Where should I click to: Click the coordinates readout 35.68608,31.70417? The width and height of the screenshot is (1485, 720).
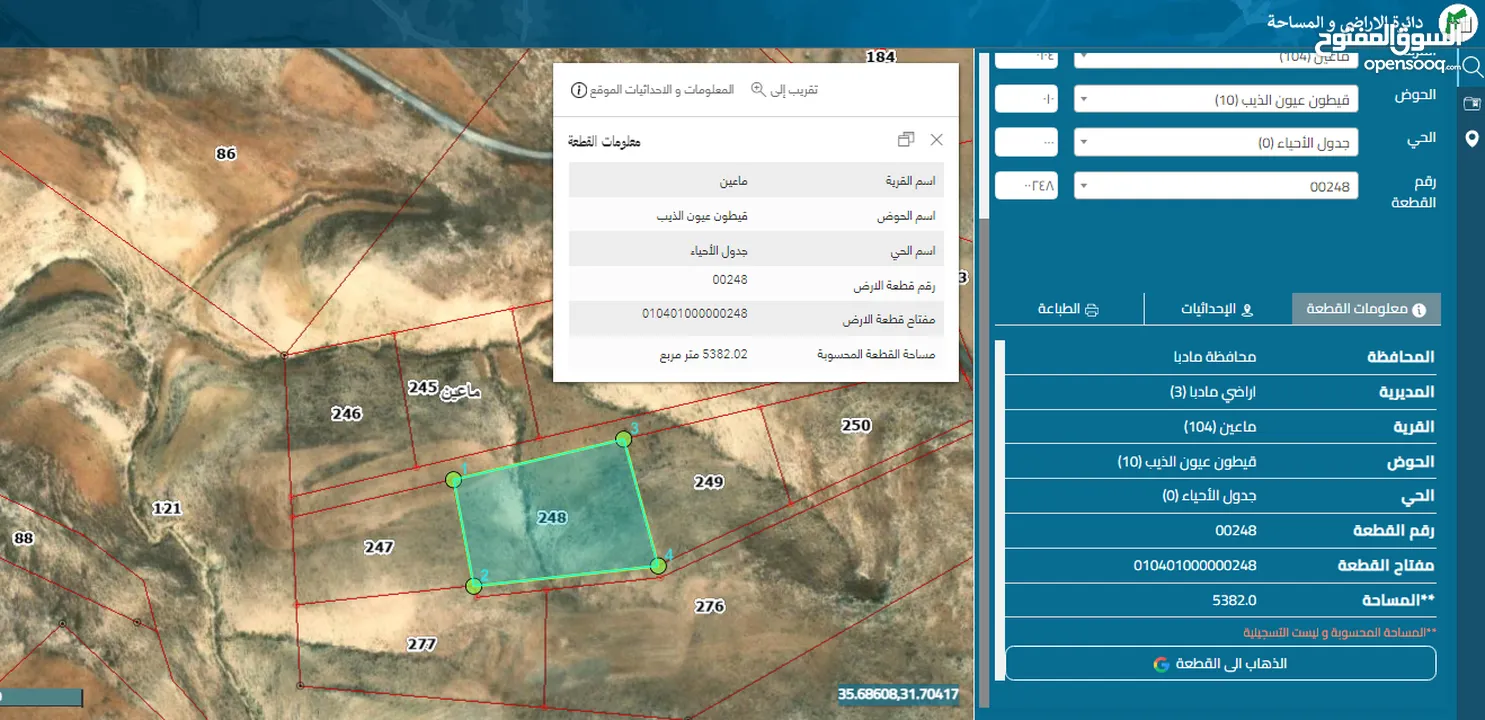898,693
